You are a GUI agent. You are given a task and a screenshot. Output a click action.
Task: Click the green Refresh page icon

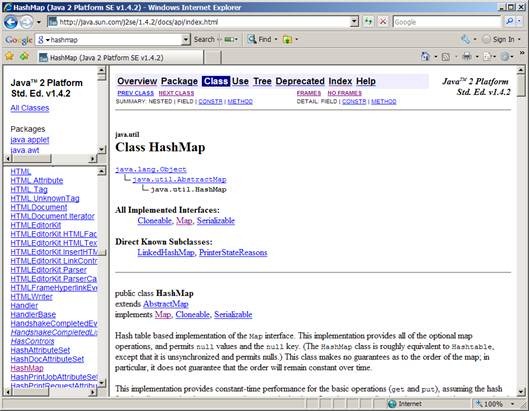pyautogui.click(x=368, y=22)
